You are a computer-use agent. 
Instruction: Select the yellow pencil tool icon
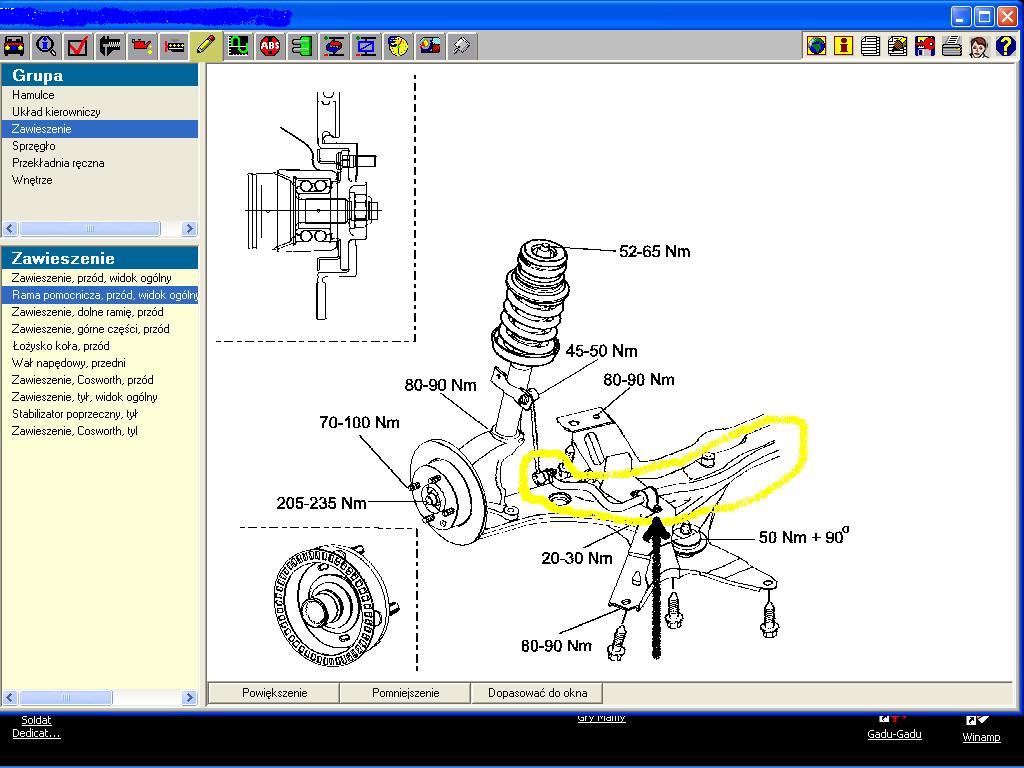206,46
